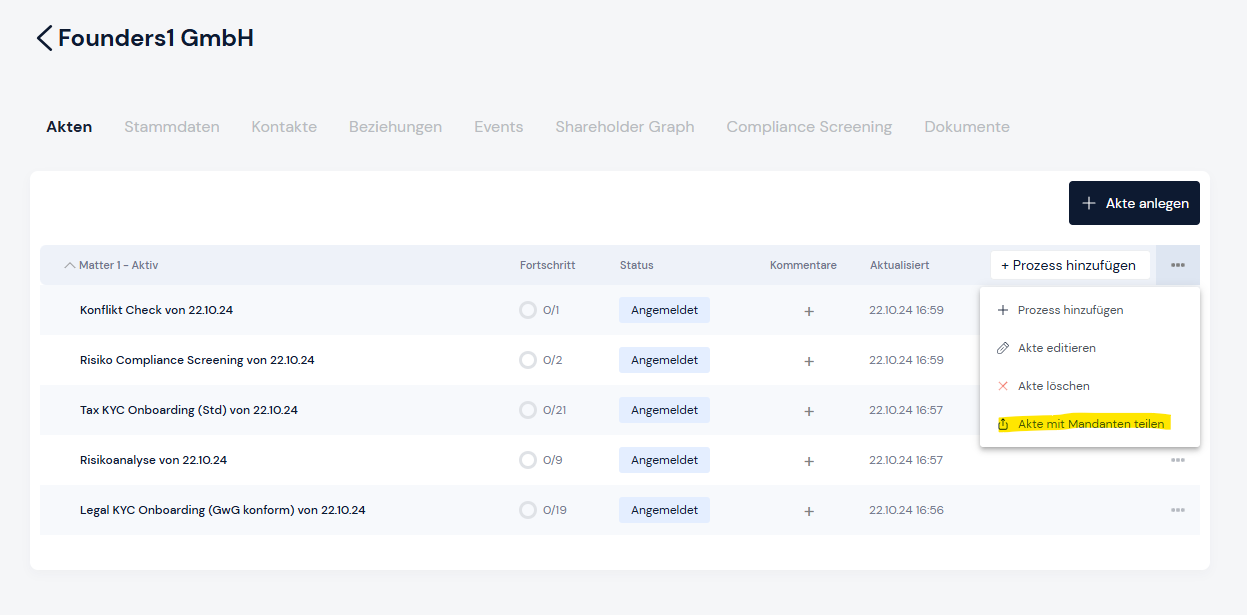Image resolution: width=1247 pixels, height=615 pixels.
Task: Open the three-dot menu for Risikoanalyse row
Action: pyautogui.click(x=1178, y=460)
